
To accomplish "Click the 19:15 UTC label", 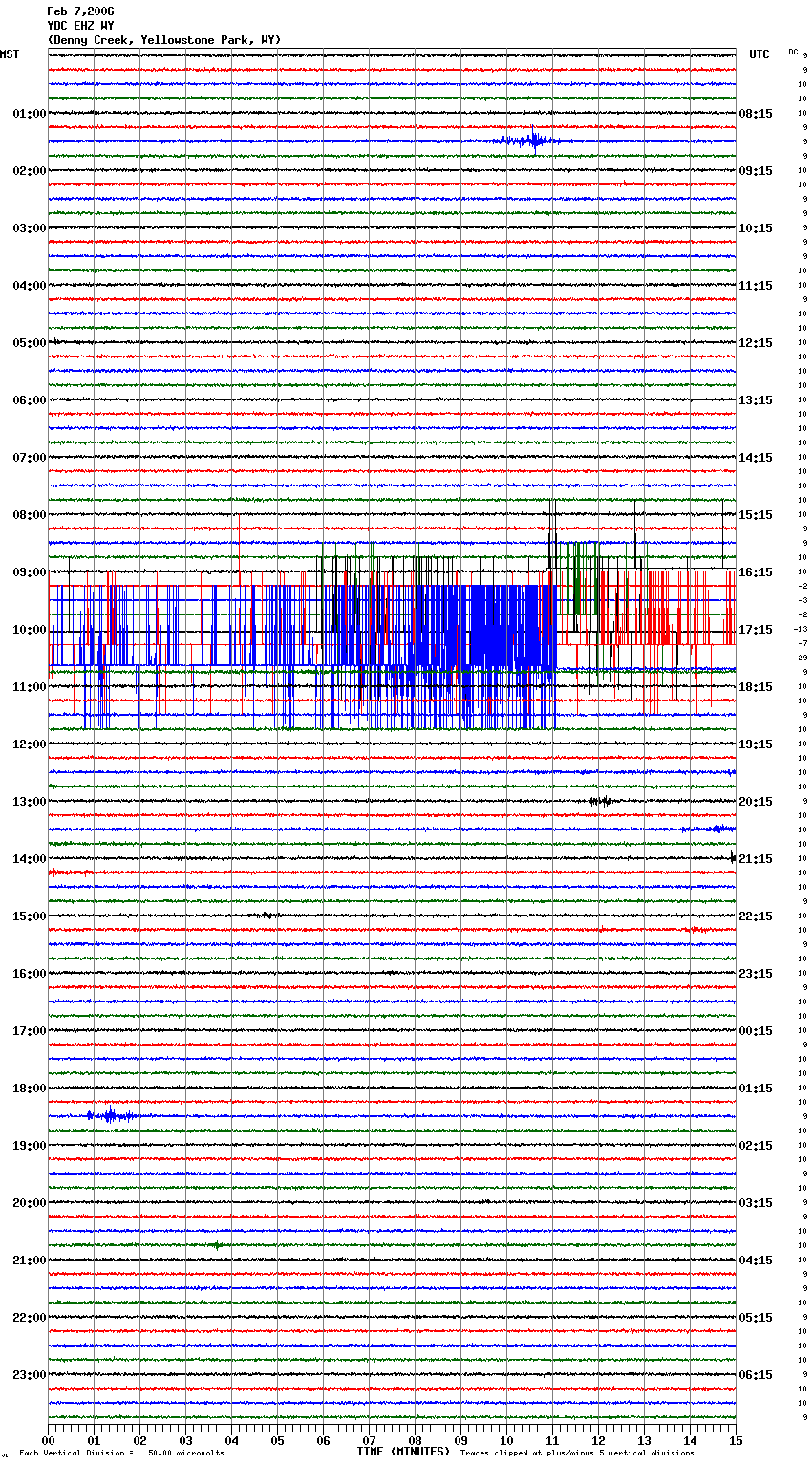I will pyautogui.click(x=756, y=744).
